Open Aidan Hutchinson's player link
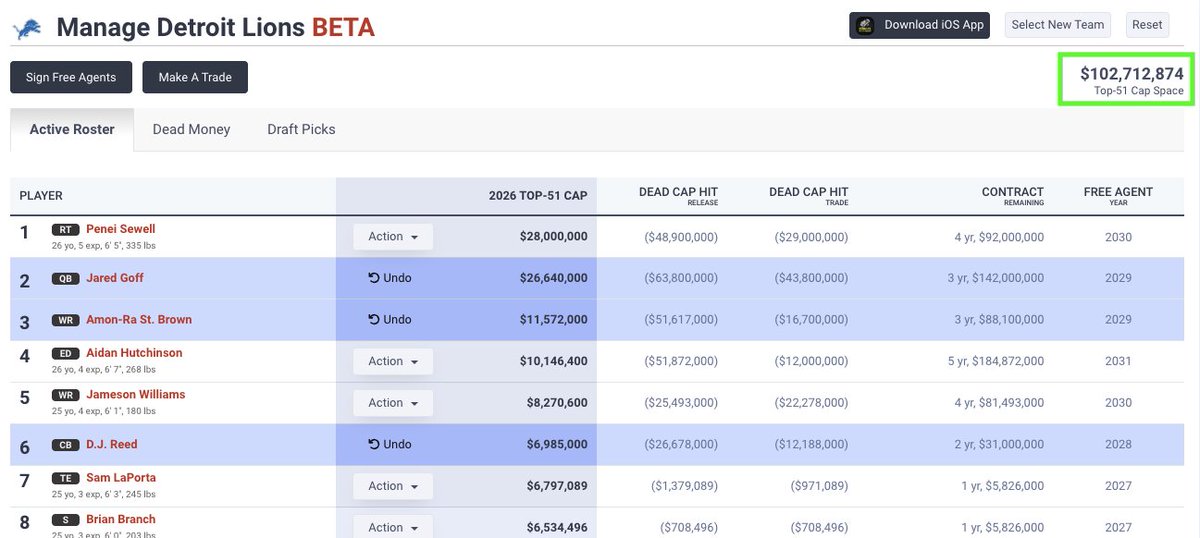This screenshot has height=538, width=1200. click(x=134, y=353)
